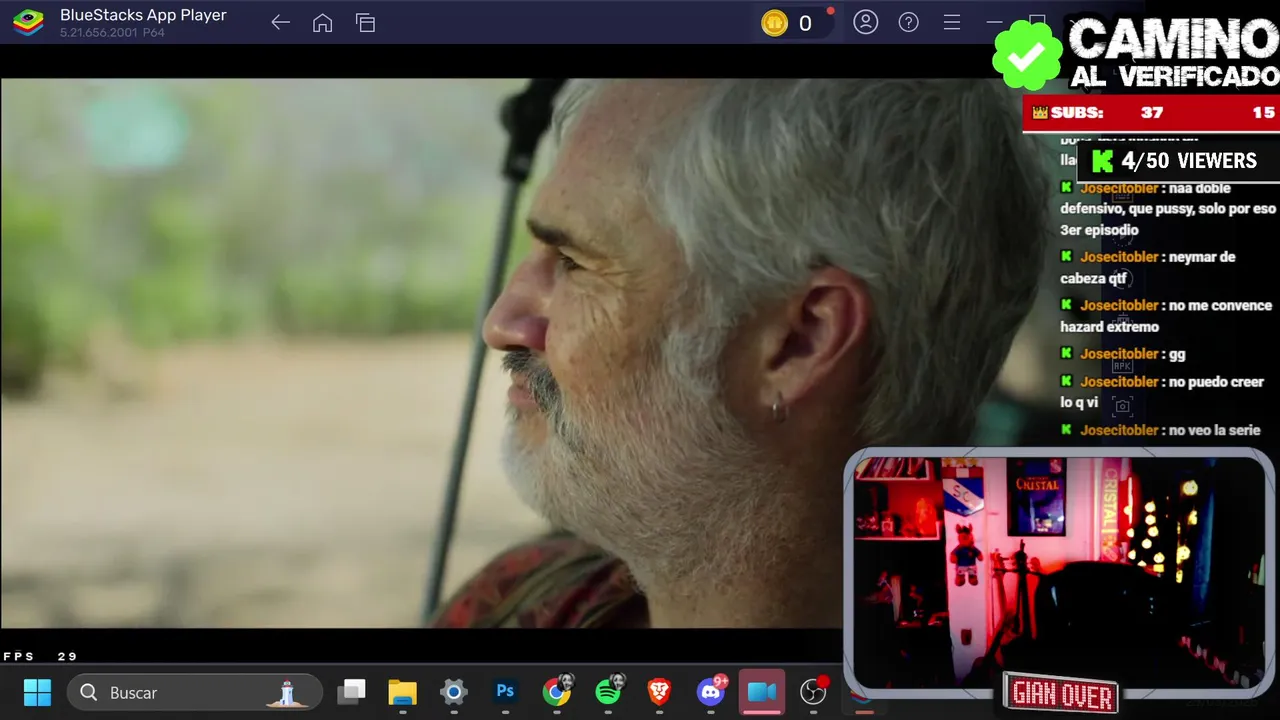Screen dimensions: 1280x720
Task: Open File Explorer from the taskbar
Action: [x=402, y=692]
